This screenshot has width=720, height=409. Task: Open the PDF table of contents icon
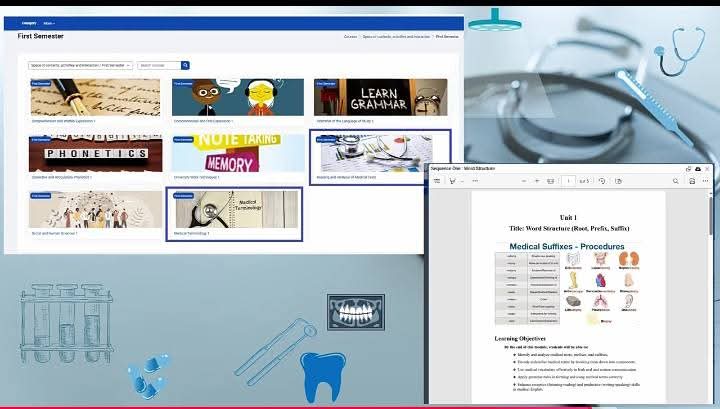437,181
